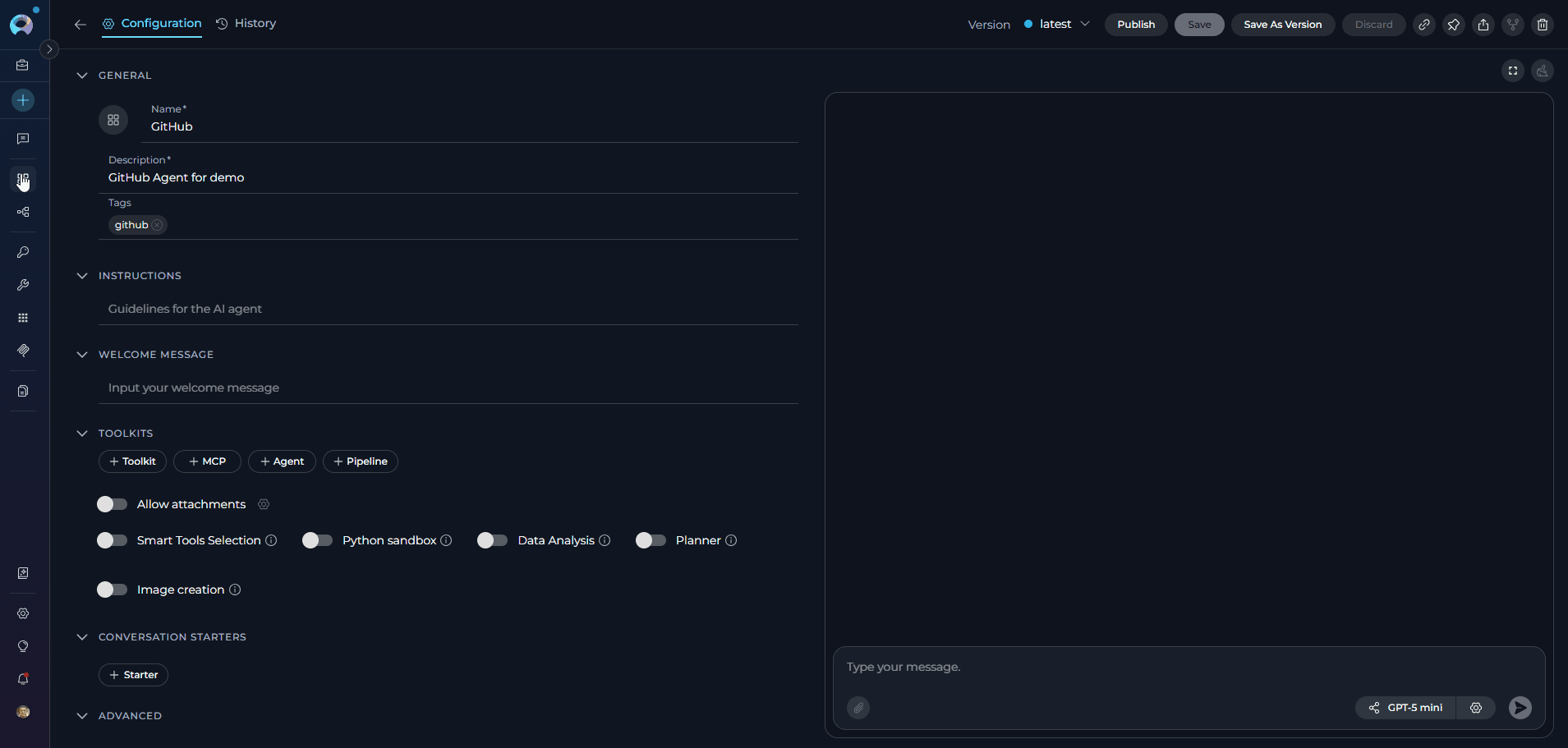Publish the agent
This screenshot has height=748, width=1568.
click(1135, 24)
